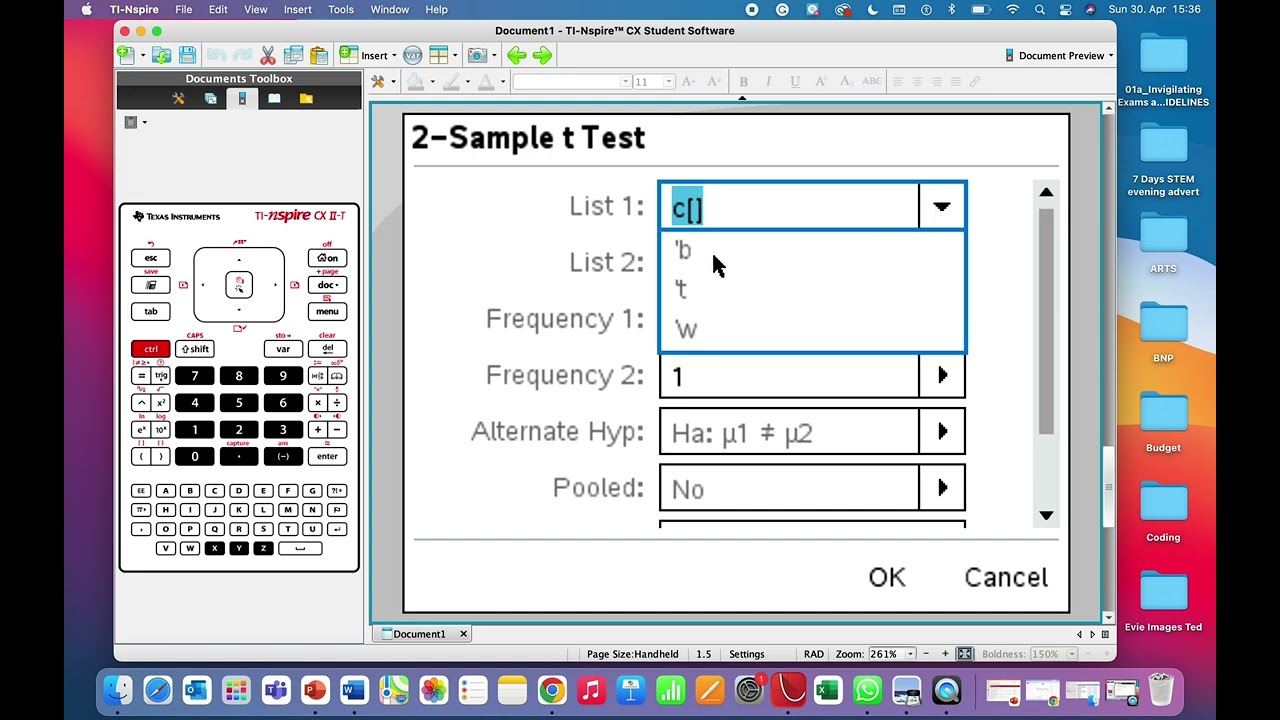Image resolution: width=1280 pixels, height=720 pixels.
Task: Open the Utilities book tab in Toolbox
Action: point(274,98)
